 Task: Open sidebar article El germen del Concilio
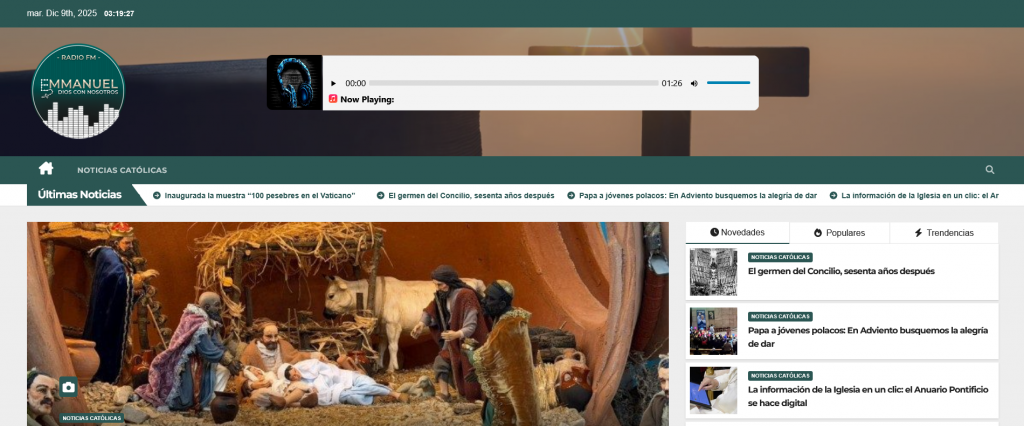840,271
